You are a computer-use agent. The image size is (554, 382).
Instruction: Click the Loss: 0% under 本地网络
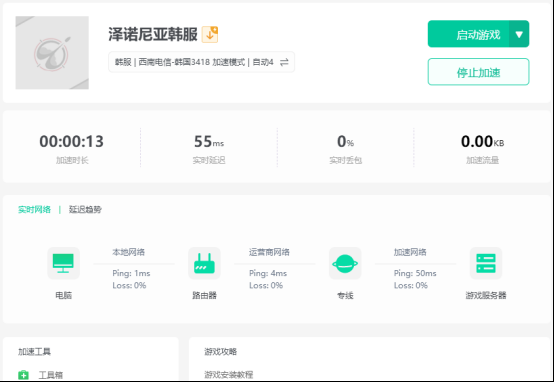click(x=129, y=285)
